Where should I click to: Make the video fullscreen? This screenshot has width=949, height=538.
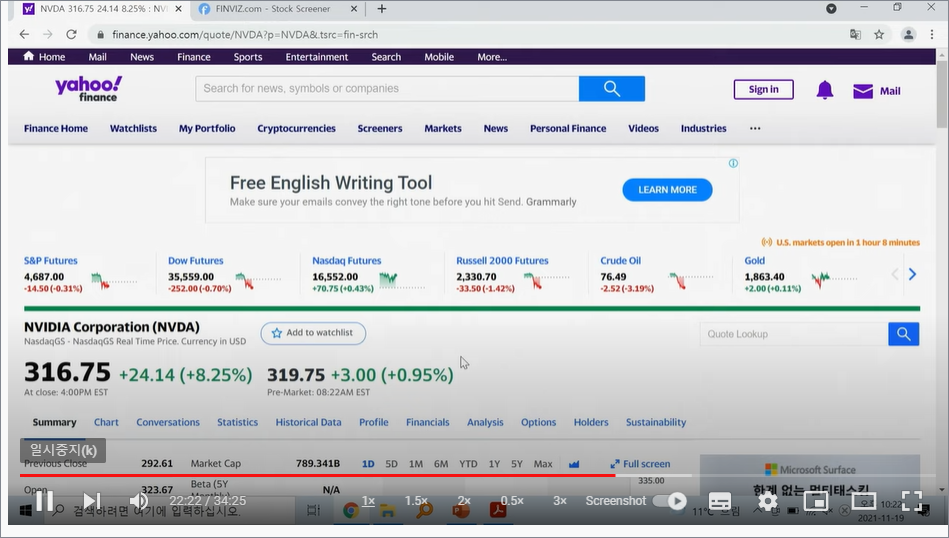pos(911,501)
